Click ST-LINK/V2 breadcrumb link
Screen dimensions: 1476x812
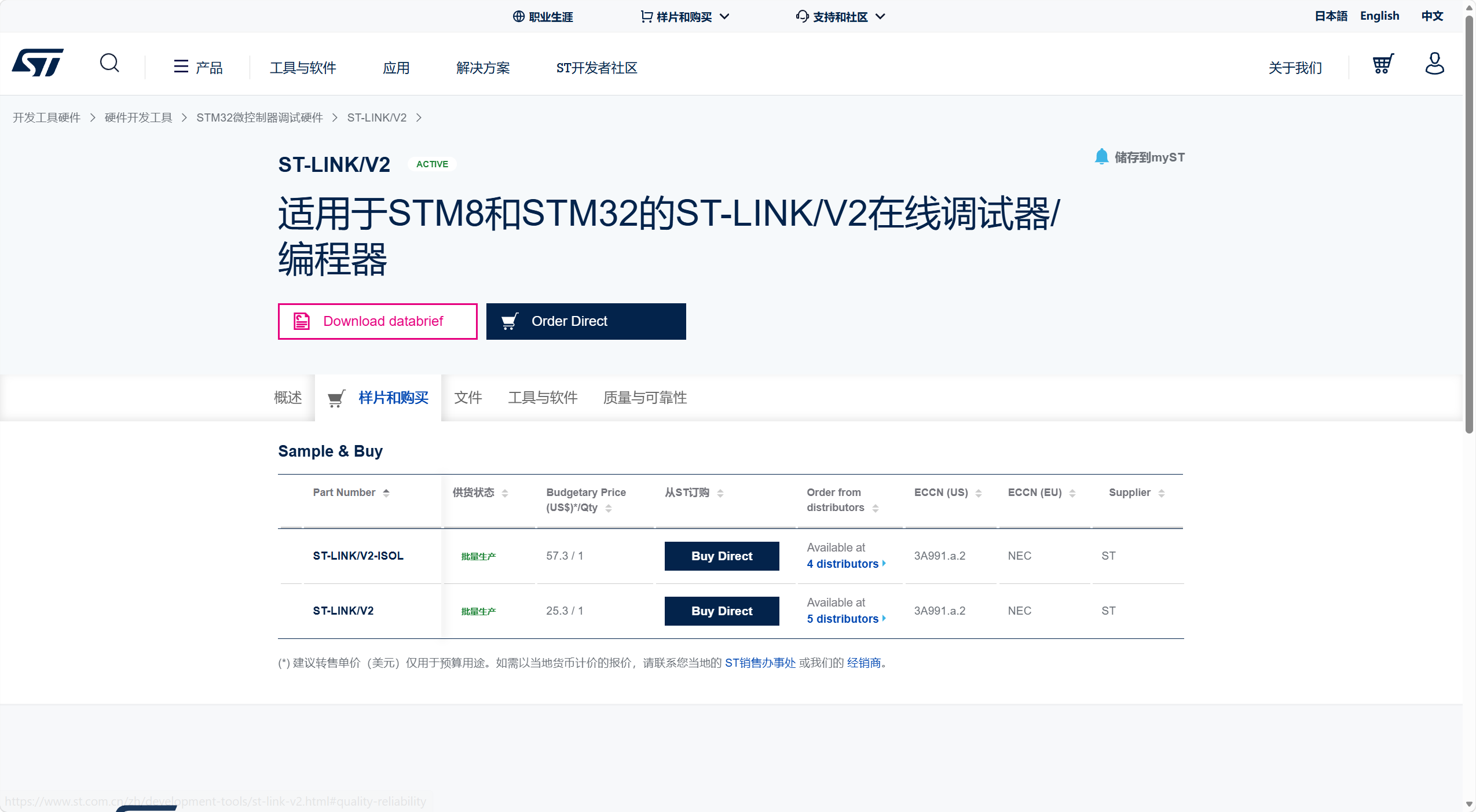pos(377,117)
